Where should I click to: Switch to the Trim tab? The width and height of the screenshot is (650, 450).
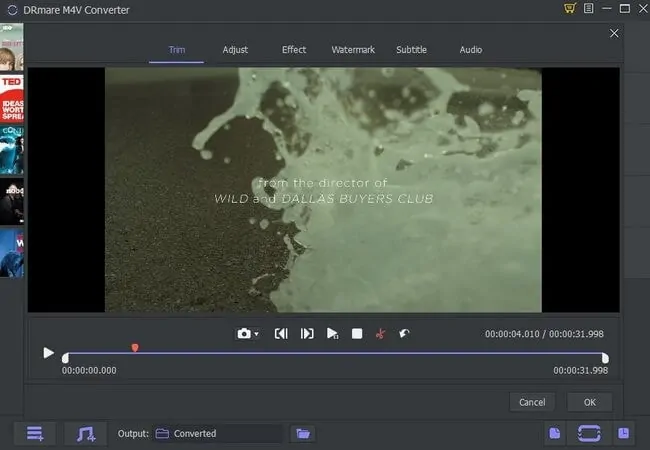177,50
